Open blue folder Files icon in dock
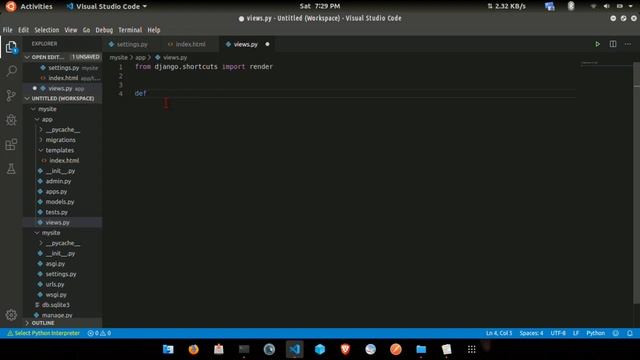 tap(421, 349)
